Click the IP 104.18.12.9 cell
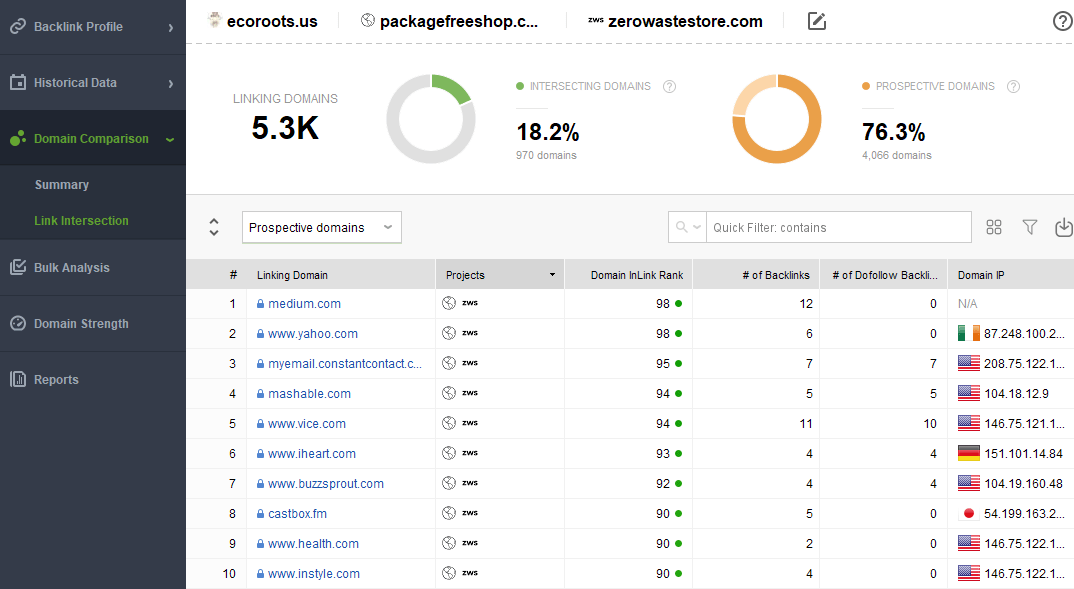Viewport: 1074px width, 589px height. click(x=1016, y=394)
